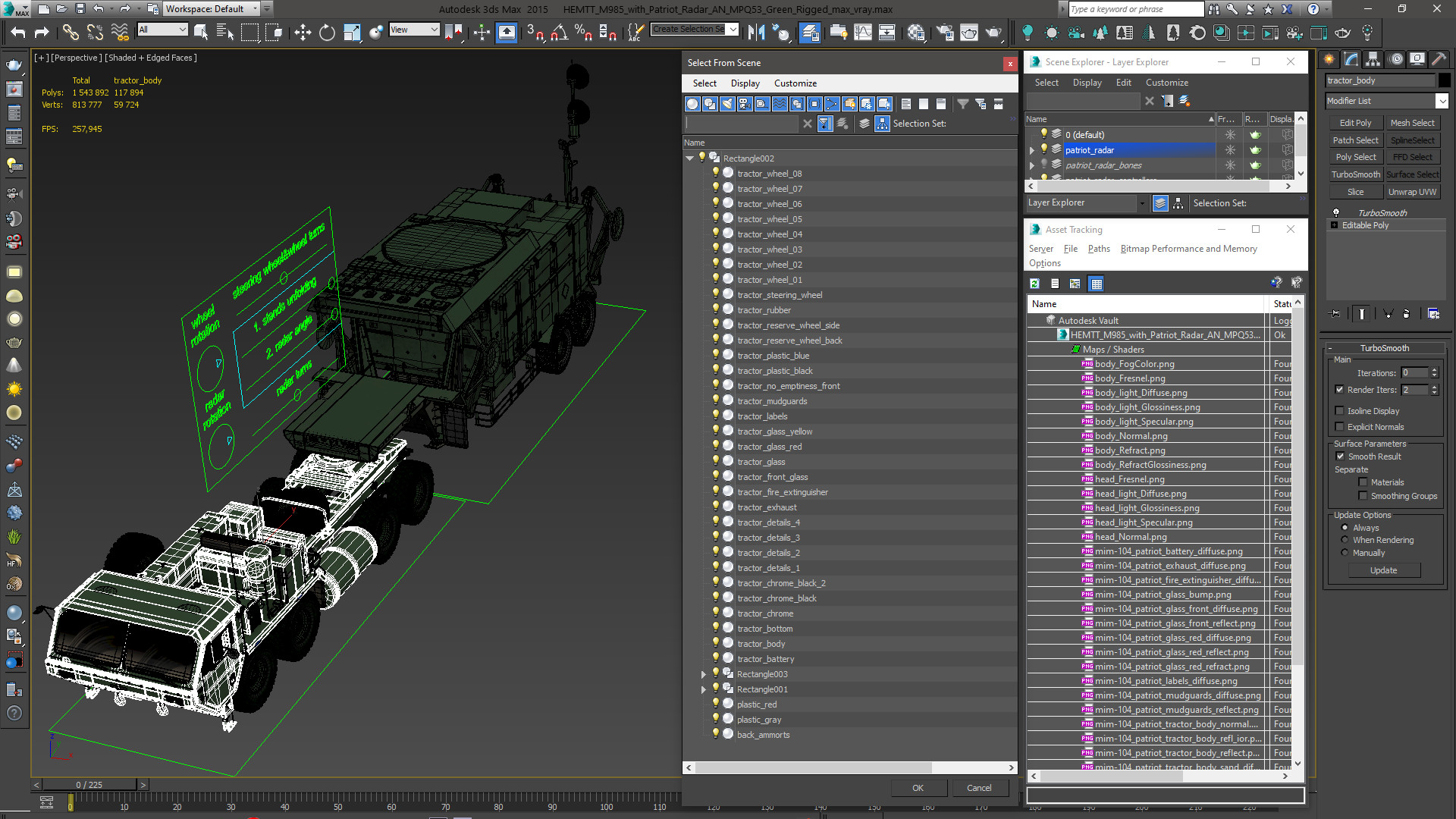Click the TurboSmooth Update button
Viewport: 1456px width, 819px height.
point(1383,570)
